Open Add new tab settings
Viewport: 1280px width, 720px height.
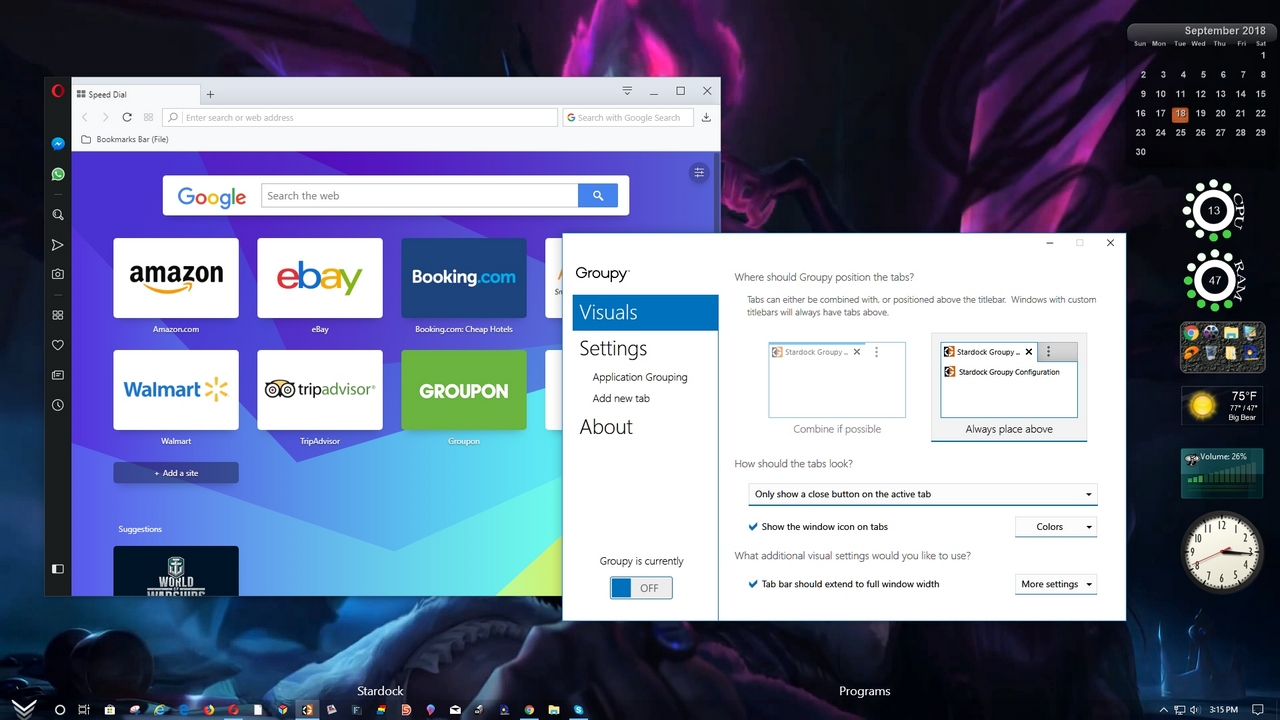[x=621, y=398]
